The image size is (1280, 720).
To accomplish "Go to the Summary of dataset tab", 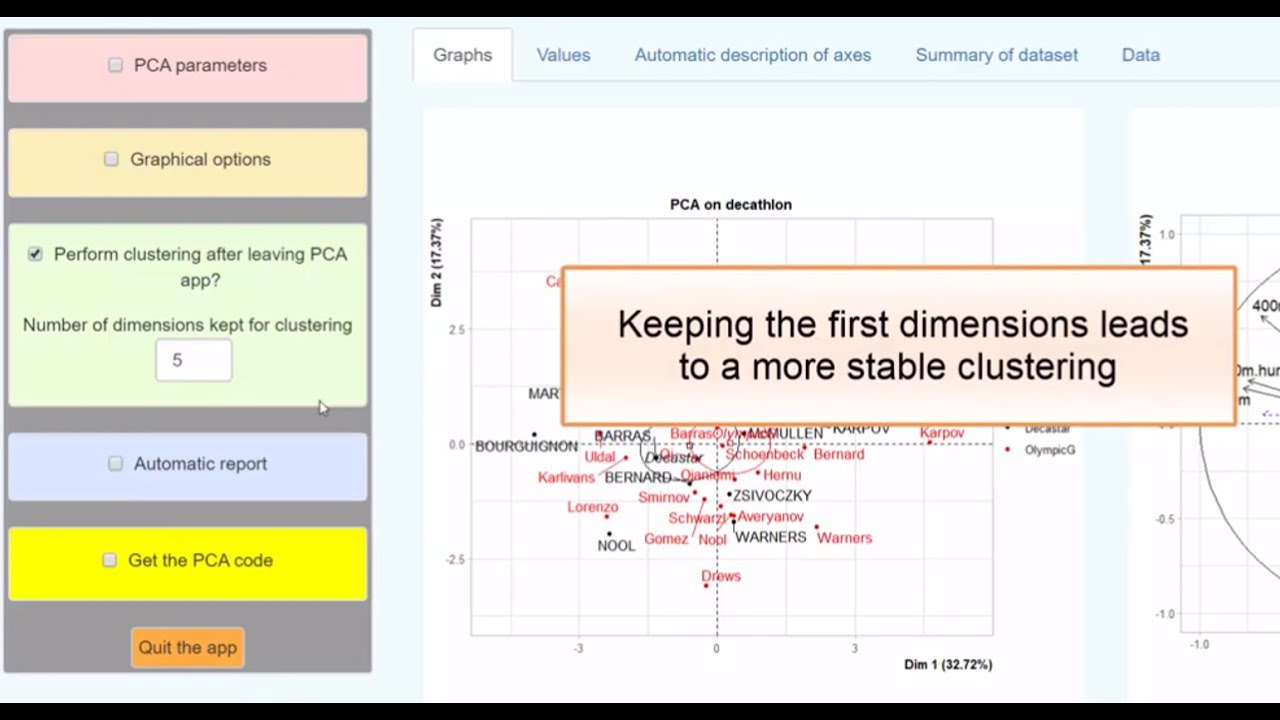I will pos(997,55).
